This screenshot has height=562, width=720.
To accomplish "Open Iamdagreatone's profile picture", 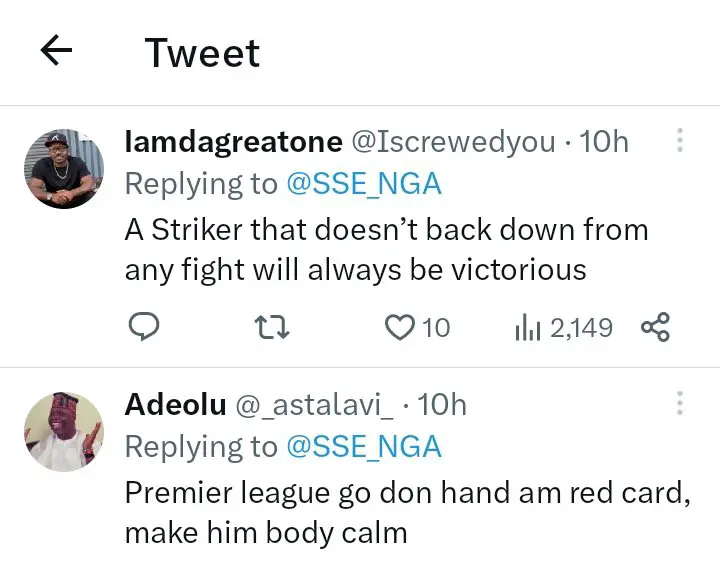I will point(63,168).
